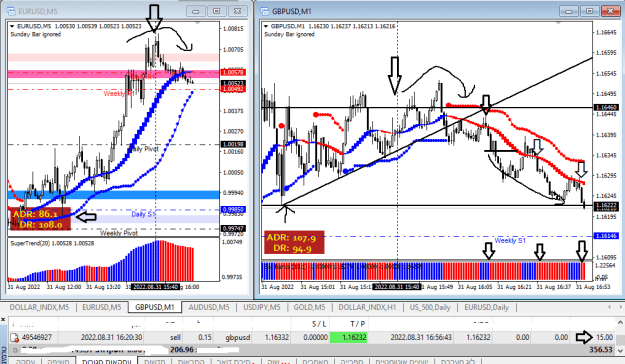Switch to the DOLLAR_INDX,M5 chart tab

[39, 307]
